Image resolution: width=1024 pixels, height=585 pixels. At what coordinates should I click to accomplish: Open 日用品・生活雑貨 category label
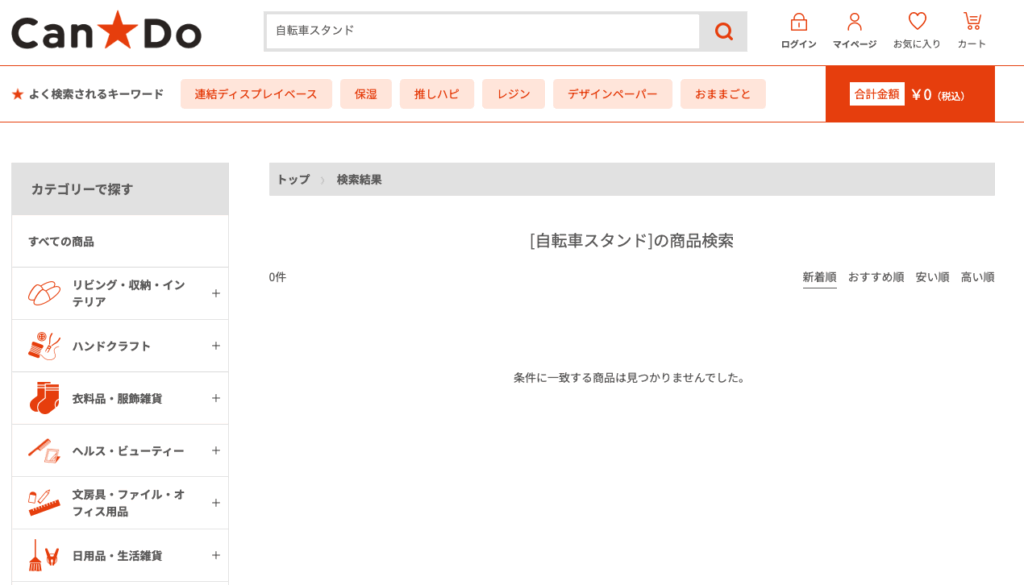(x=117, y=556)
